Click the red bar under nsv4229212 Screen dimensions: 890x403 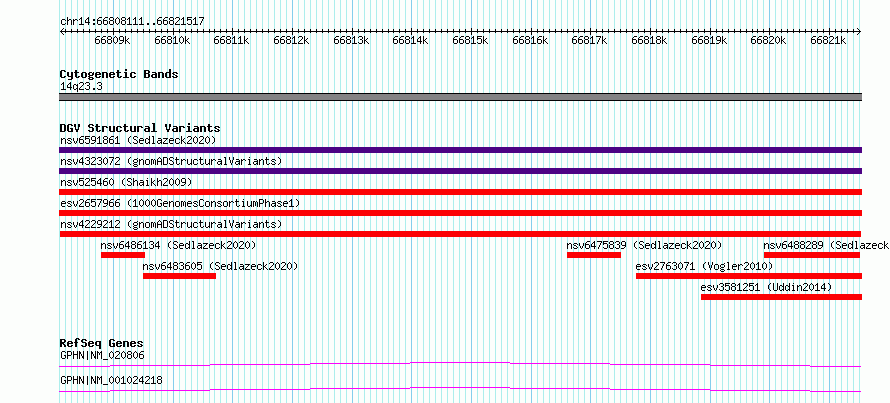point(460,234)
